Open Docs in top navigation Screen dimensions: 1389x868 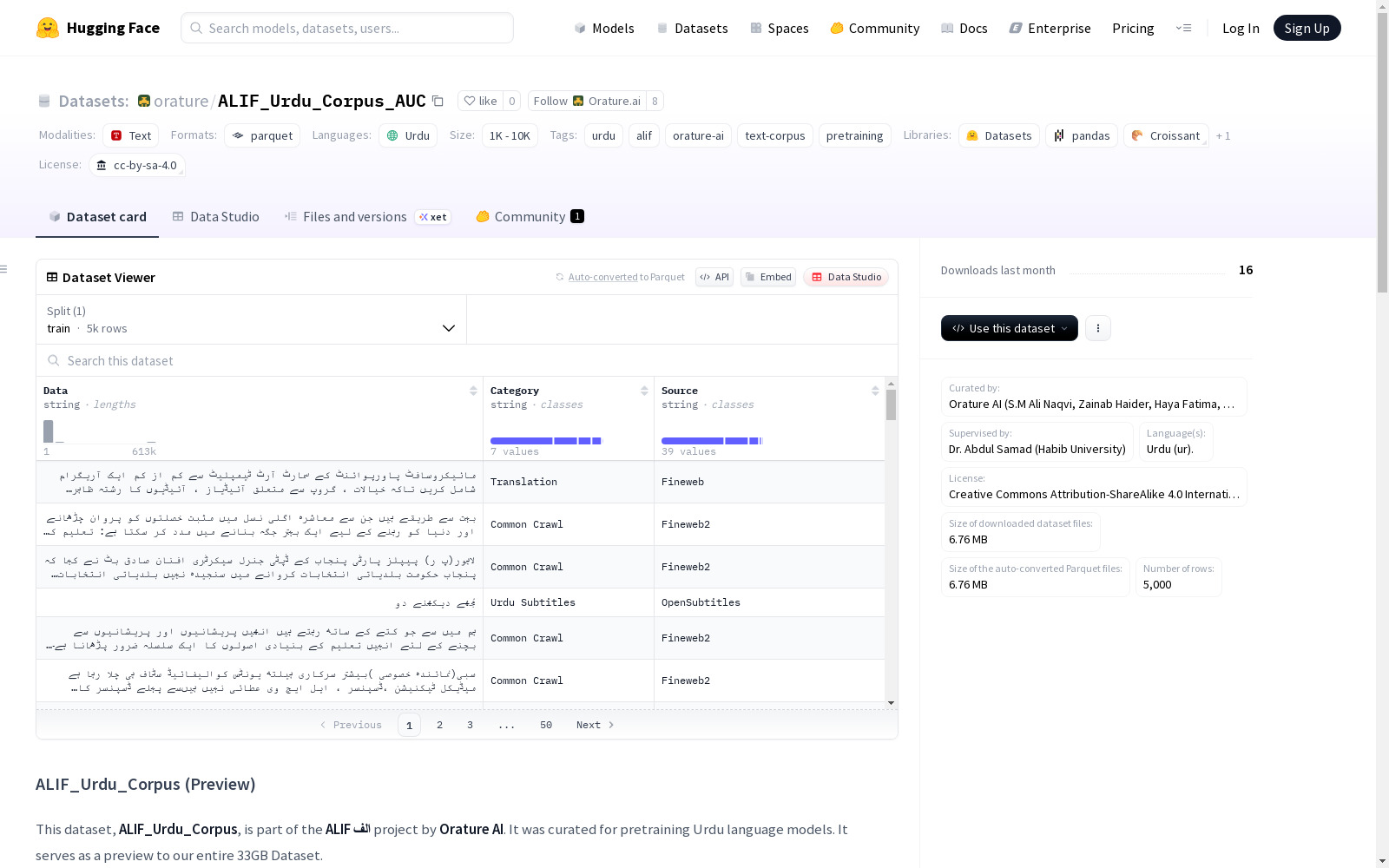click(x=964, y=28)
